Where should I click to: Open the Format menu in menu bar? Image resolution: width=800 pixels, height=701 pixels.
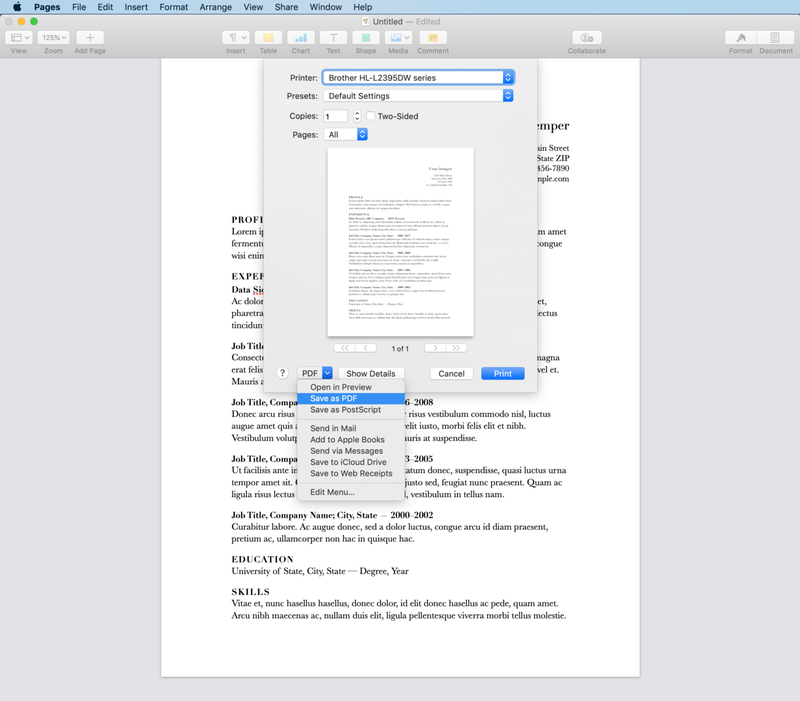(173, 7)
